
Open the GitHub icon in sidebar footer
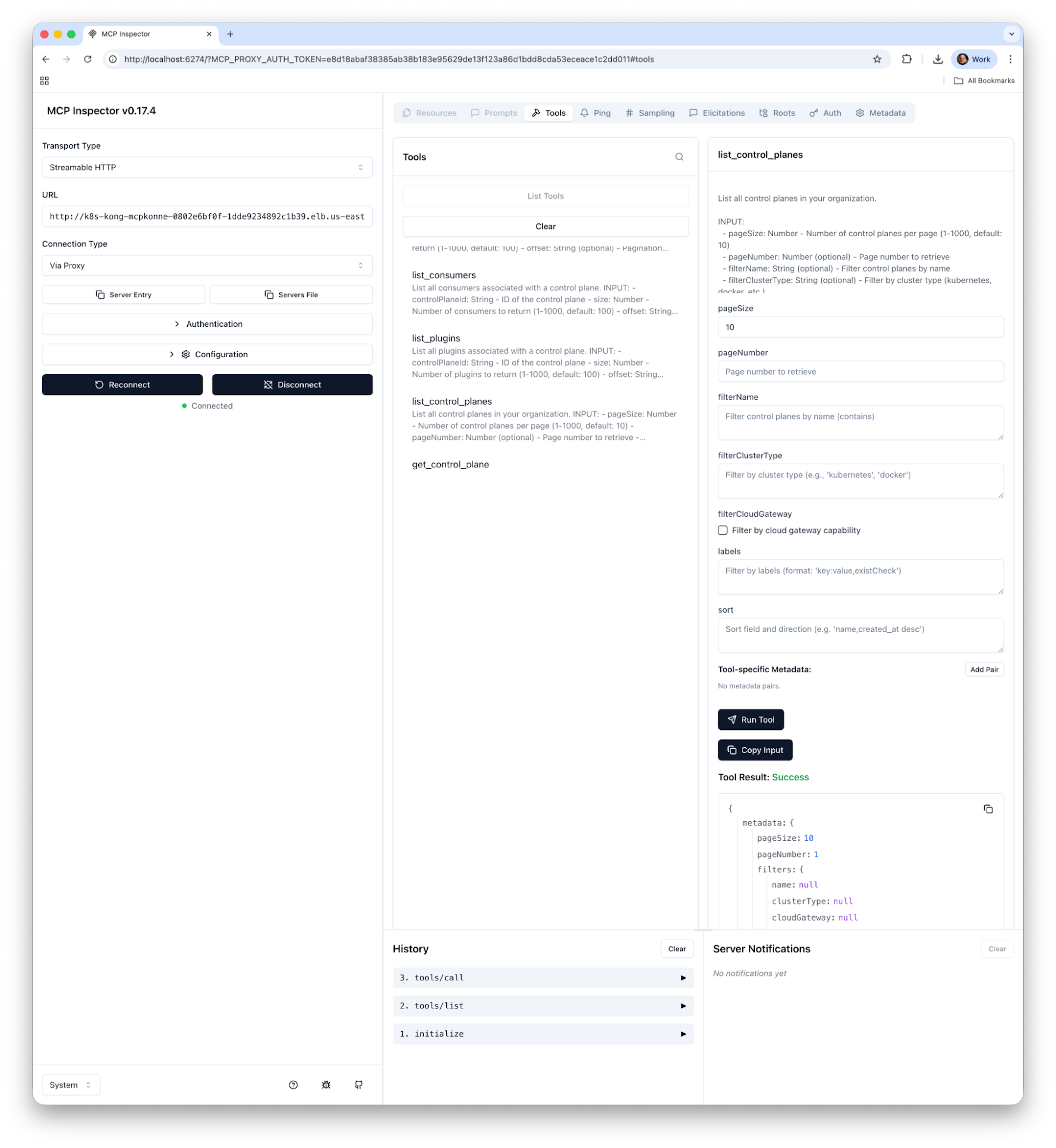(x=358, y=1084)
